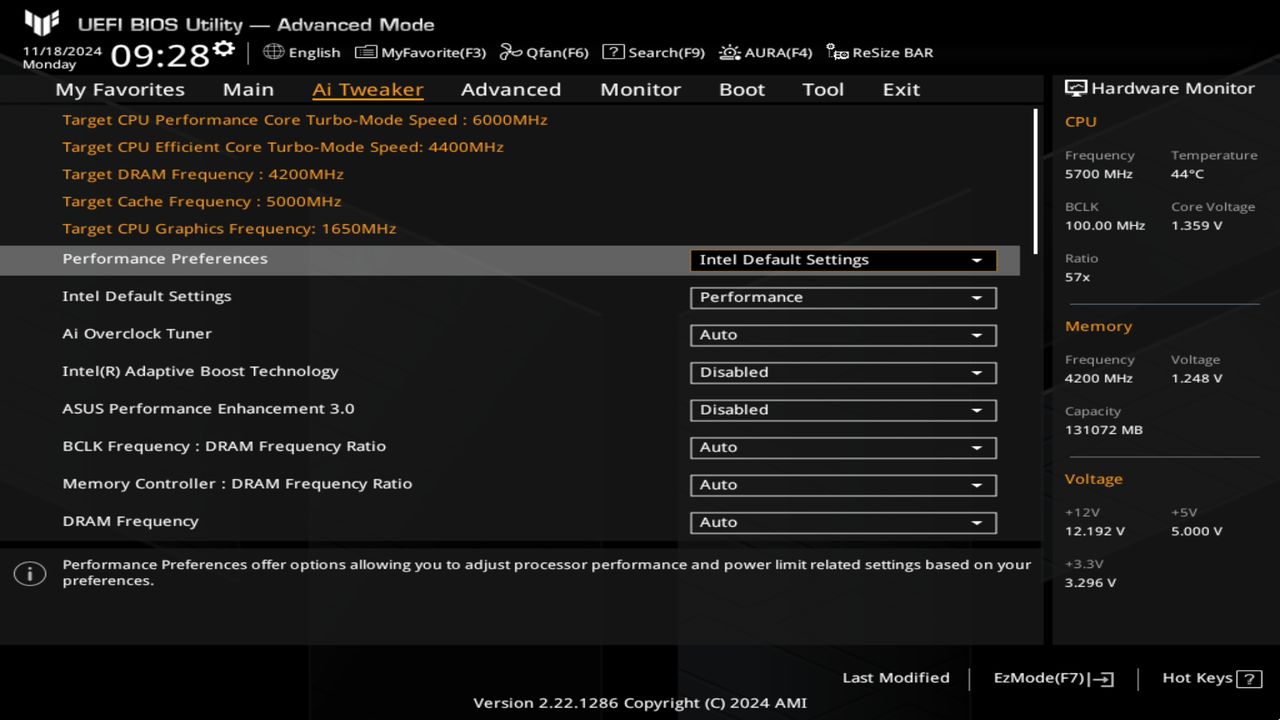Open MyFavorite(F3) list icon
Viewport: 1280px width, 720px height.
366,52
